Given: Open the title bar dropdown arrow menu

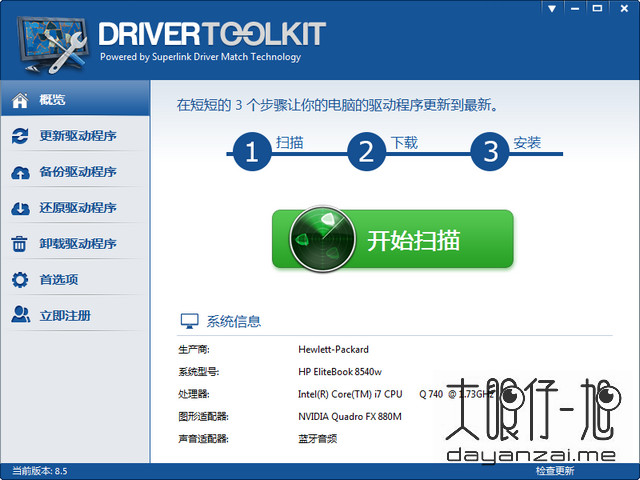Looking at the screenshot, I should [552, 8].
